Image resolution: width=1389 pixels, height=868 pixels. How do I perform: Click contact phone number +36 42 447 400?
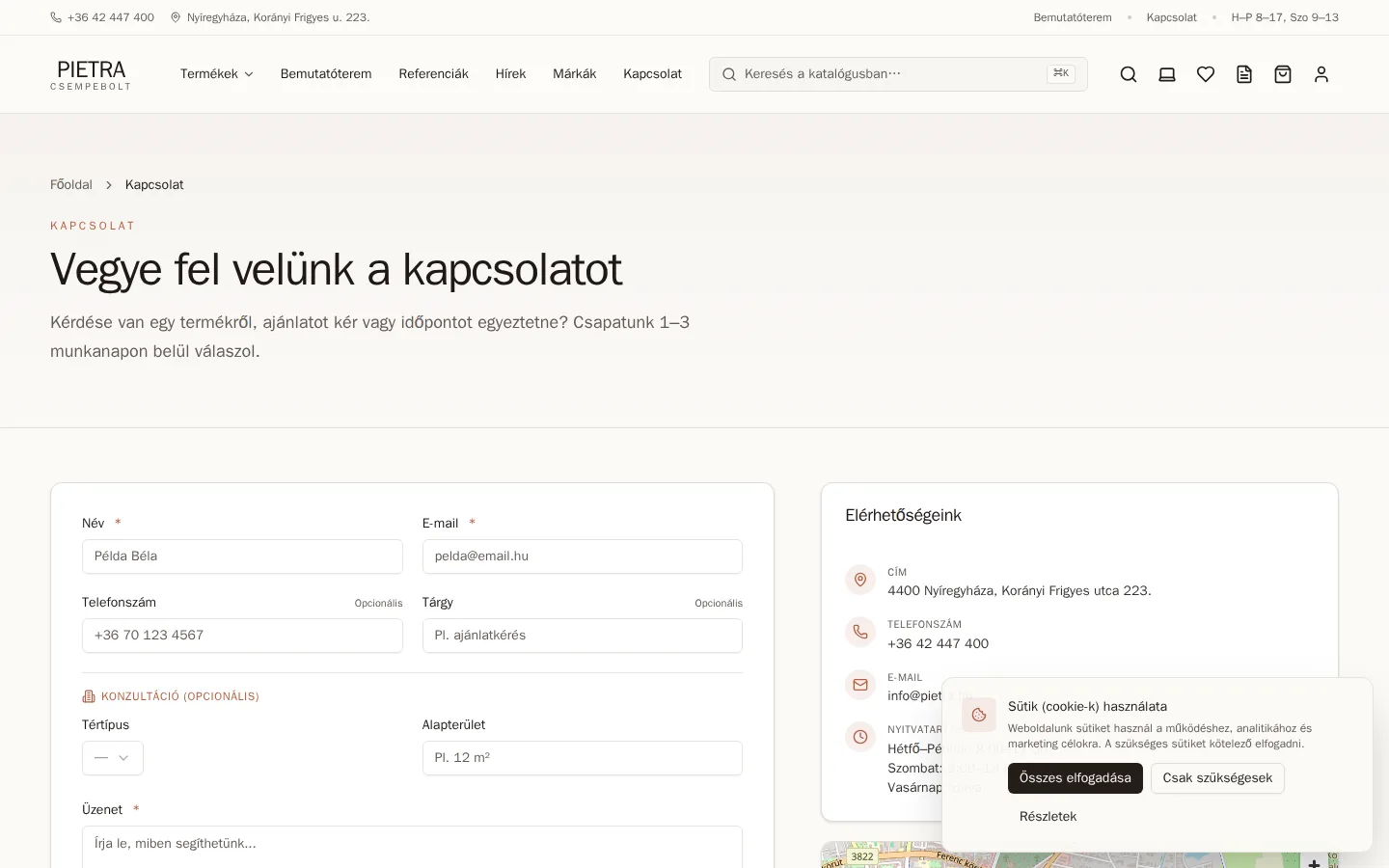click(x=938, y=643)
